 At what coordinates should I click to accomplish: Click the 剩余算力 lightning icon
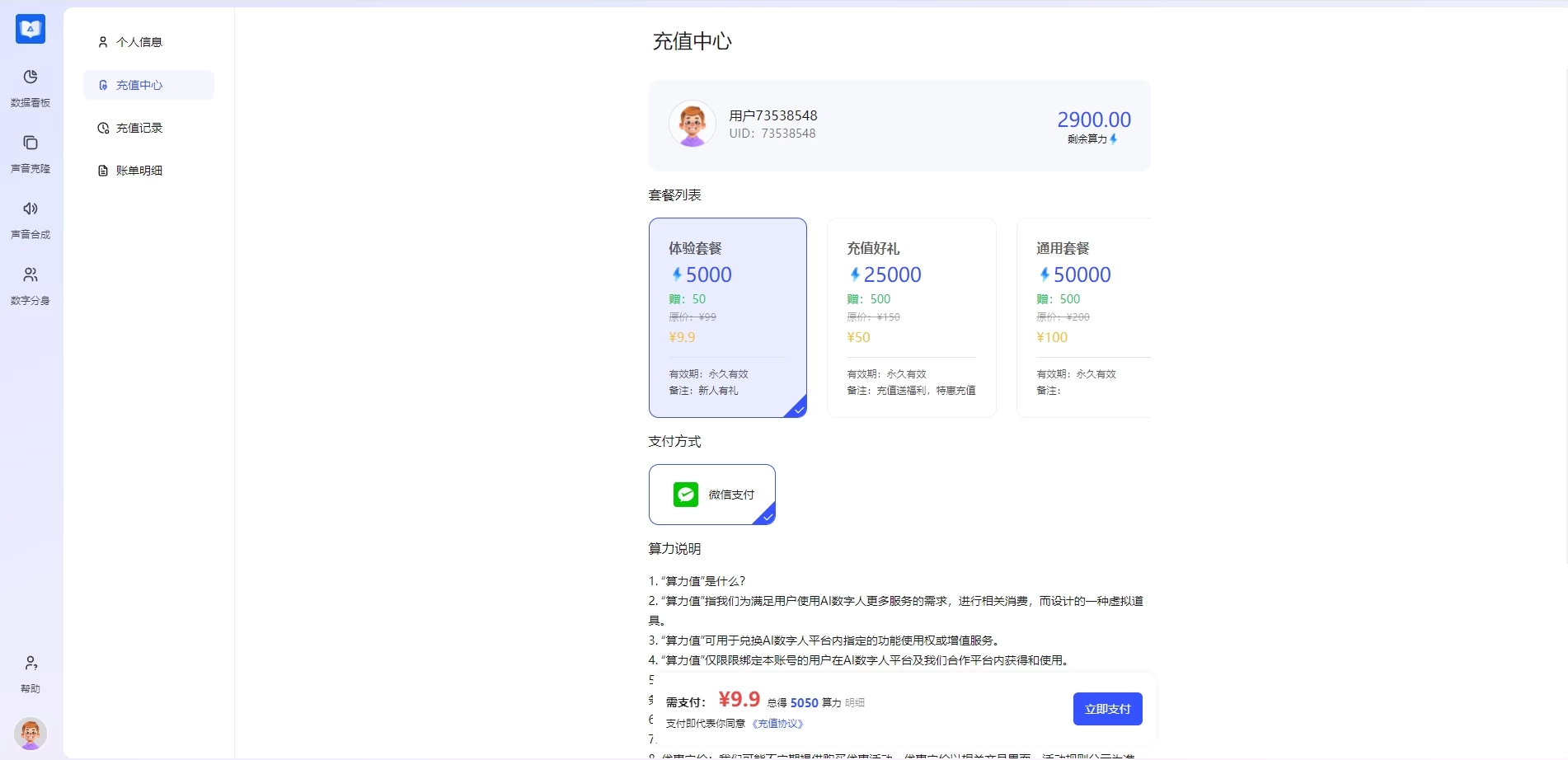tap(1115, 138)
